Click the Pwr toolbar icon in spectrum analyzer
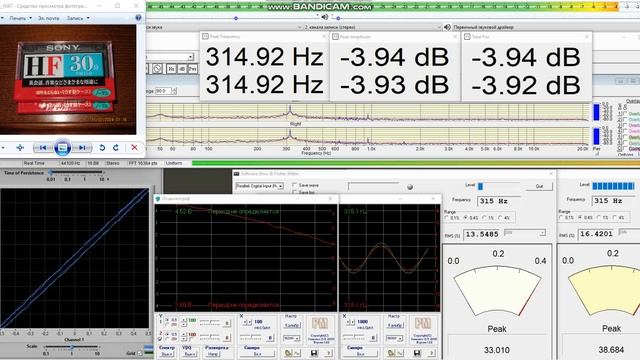This screenshot has width=640, height=360. click(193, 69)
